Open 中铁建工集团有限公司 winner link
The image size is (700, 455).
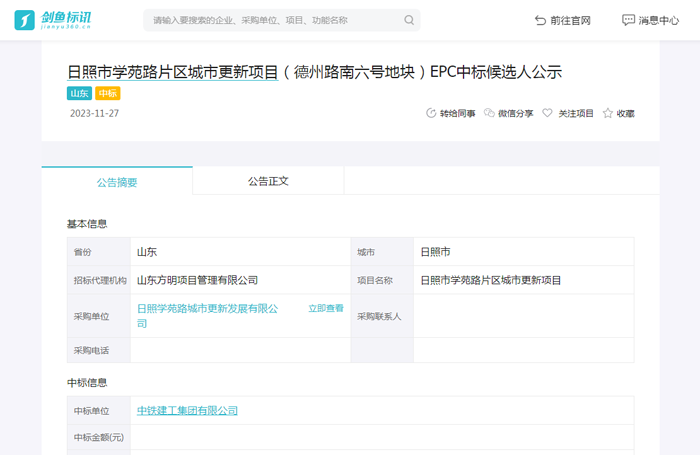pos(187,410)
